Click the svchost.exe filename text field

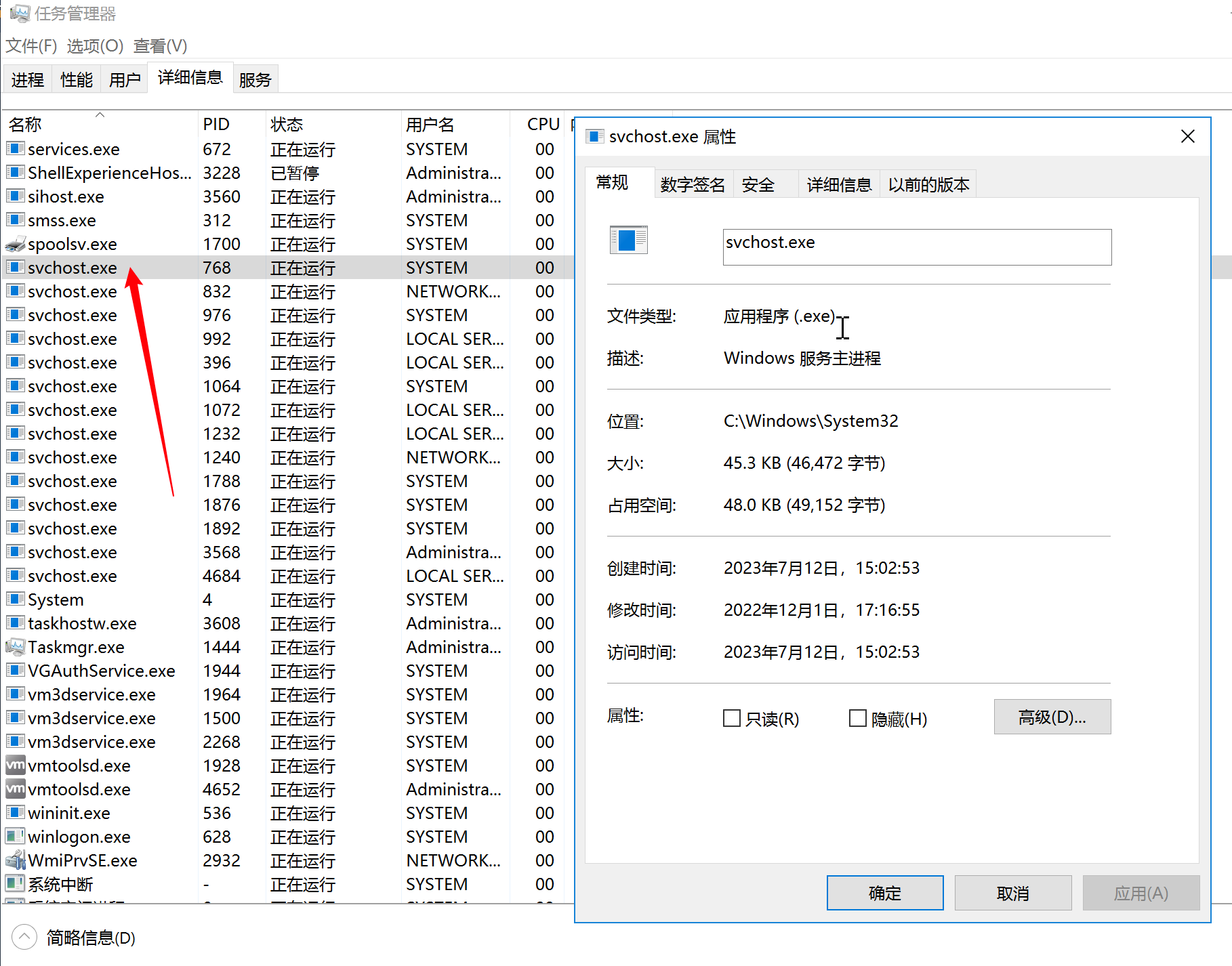[916, 247]
